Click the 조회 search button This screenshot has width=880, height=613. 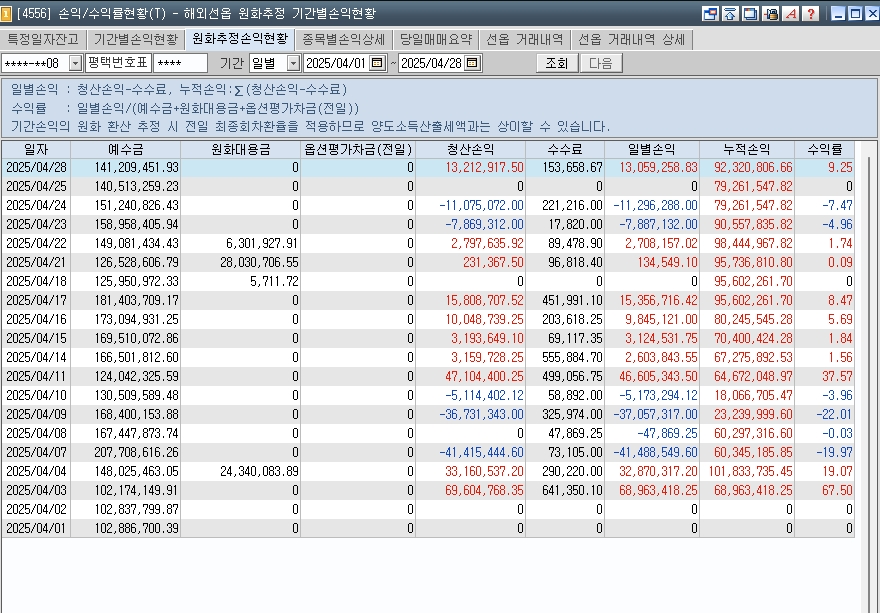[x=557, y=63]
